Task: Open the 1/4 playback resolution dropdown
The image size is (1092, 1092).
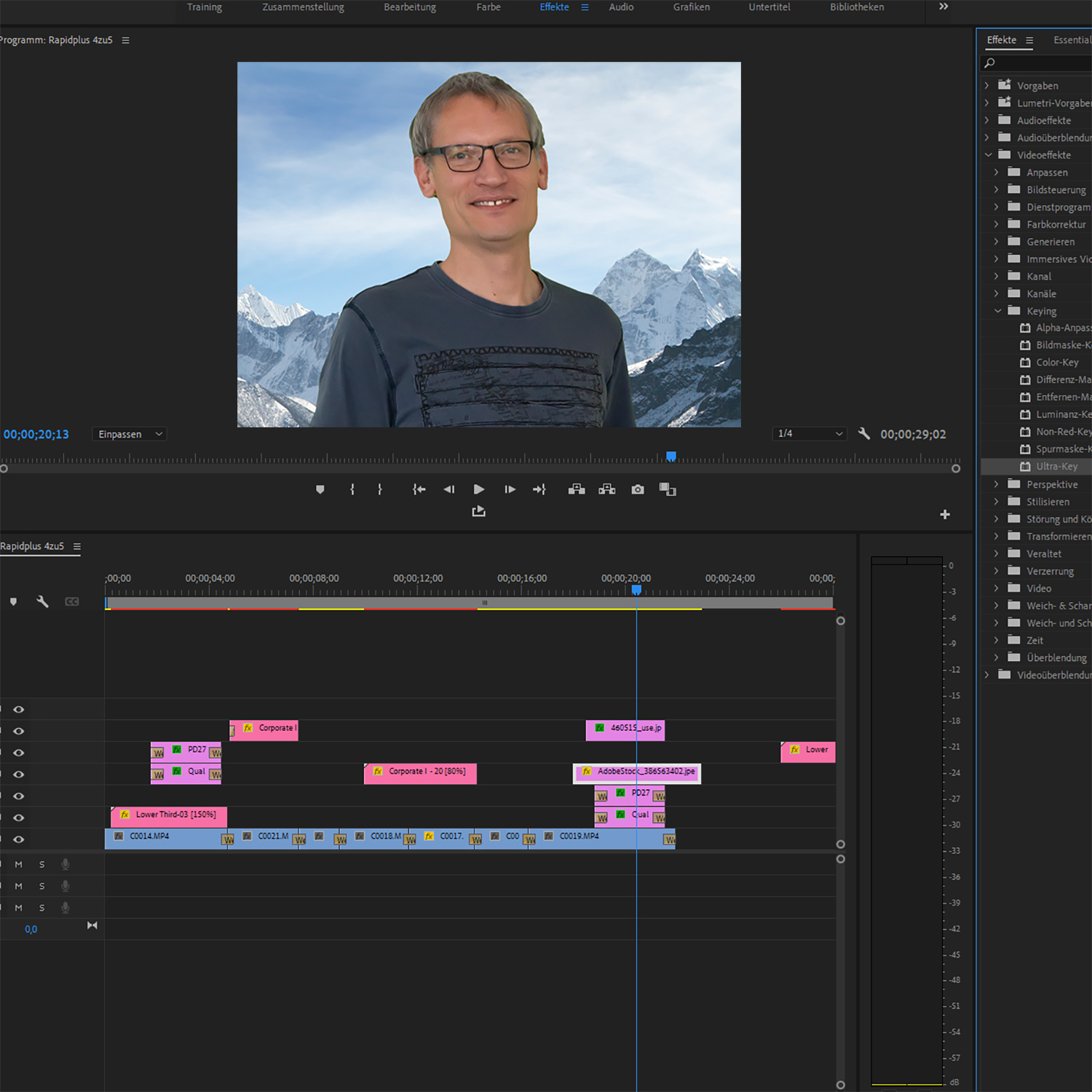Action: point(810,434)
